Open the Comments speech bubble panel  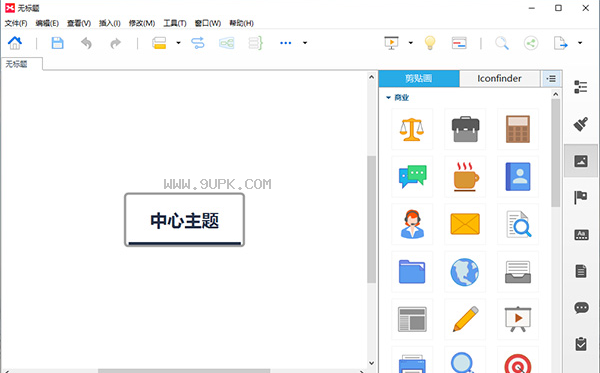tap(581, 308)
